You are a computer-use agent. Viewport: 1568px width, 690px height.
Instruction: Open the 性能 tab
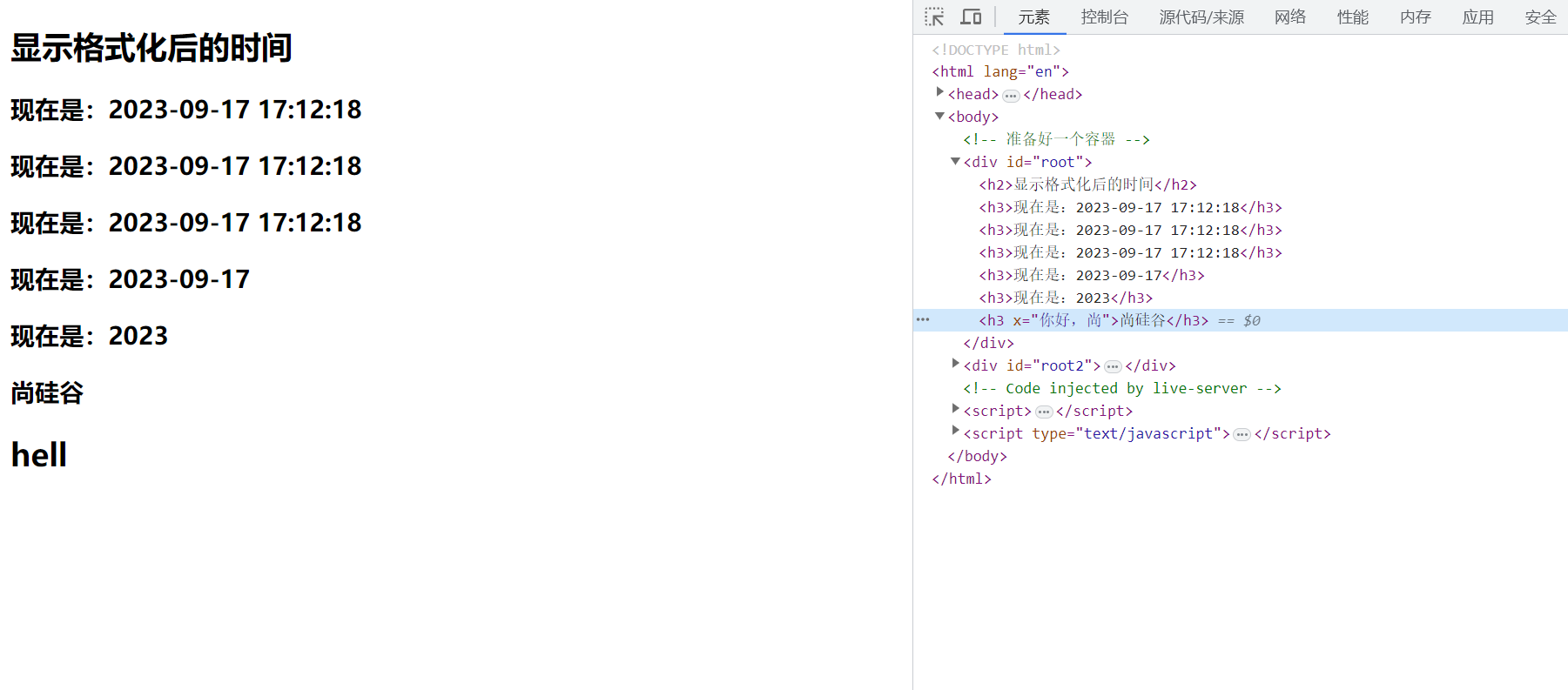(x=1353, y=17)
